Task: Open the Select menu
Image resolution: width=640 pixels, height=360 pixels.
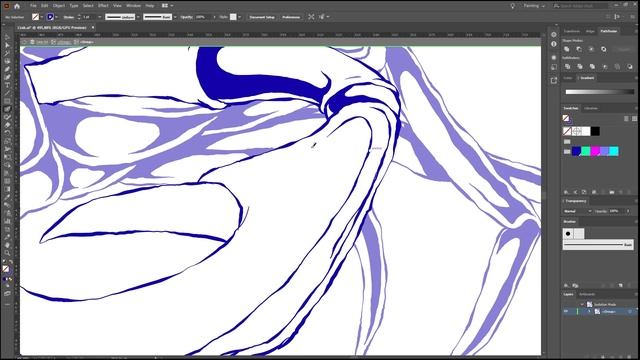Action: (88, 6)
